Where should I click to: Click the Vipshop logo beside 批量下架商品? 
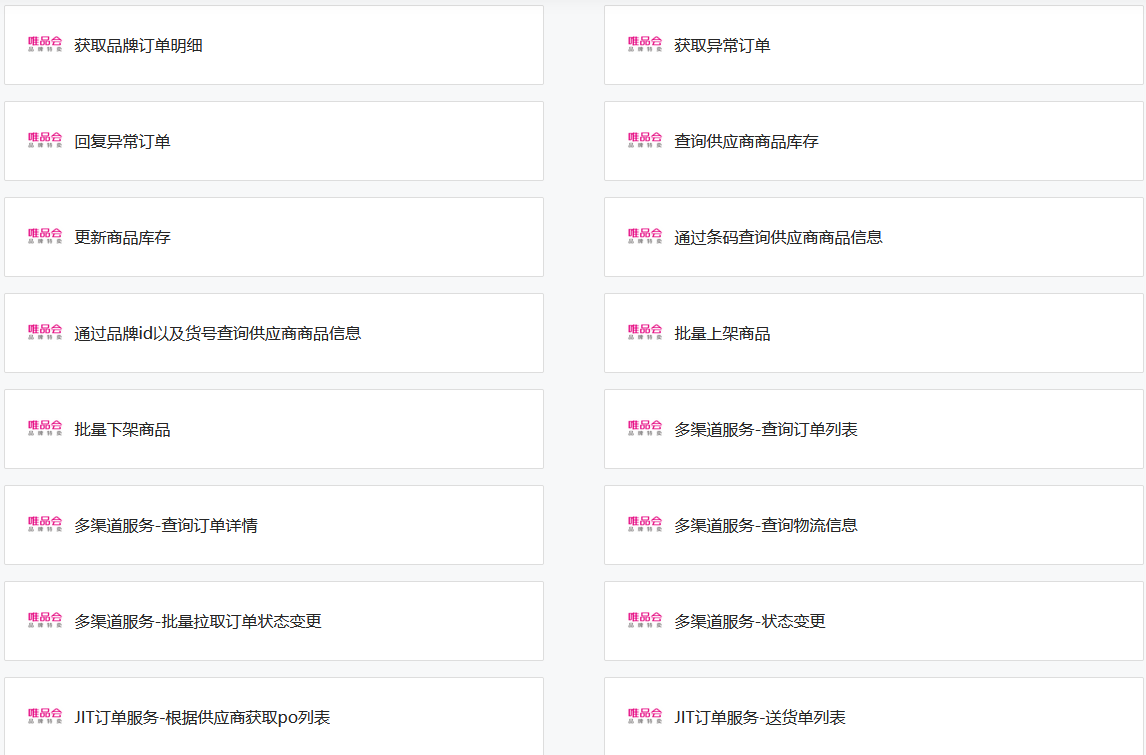click(45, 429)
